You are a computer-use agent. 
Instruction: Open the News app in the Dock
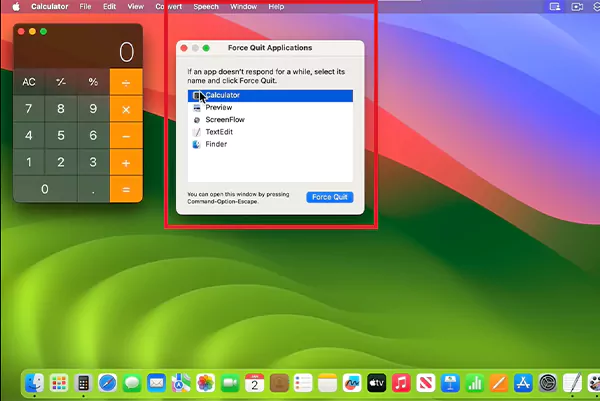point(426,383)
